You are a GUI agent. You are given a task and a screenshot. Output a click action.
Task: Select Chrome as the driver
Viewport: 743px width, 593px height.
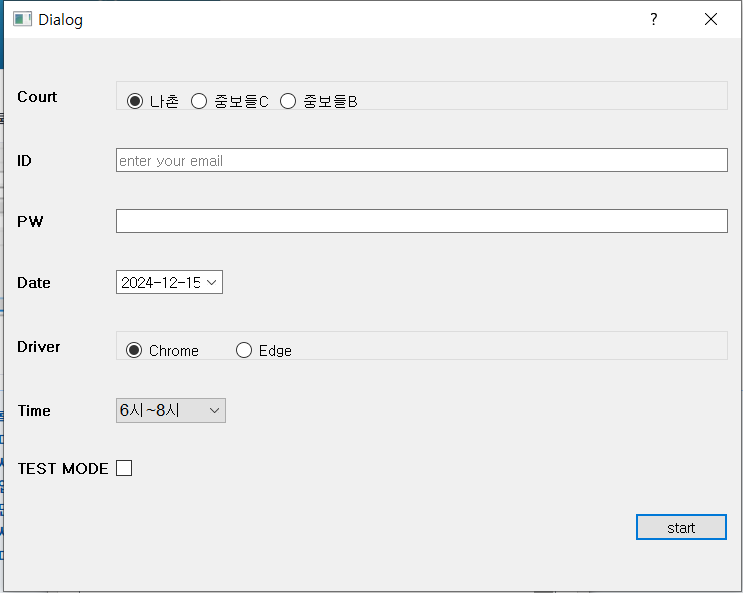134,350
